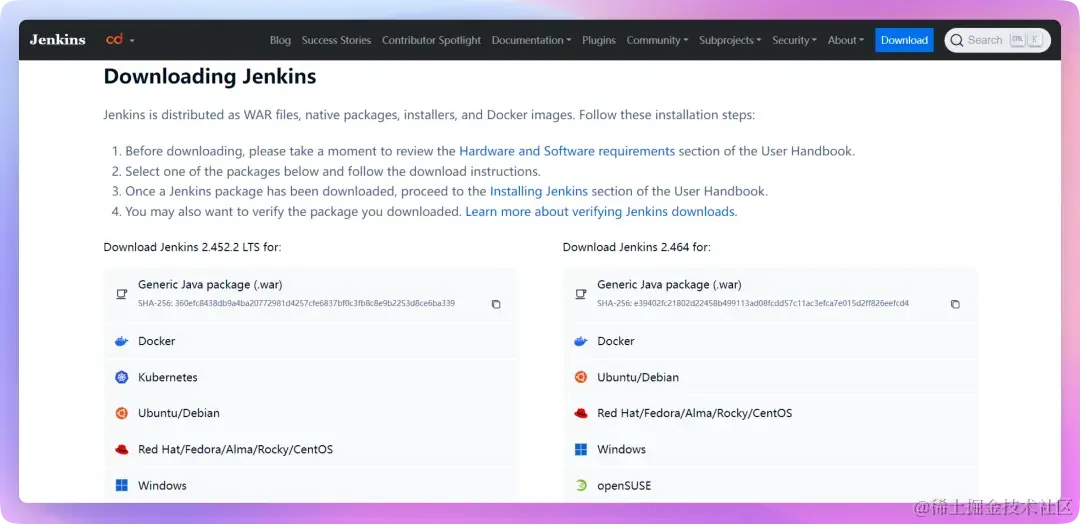This screenshot has height=524, width=1080.
Task: Click 'Download Jenkins 2.452.2 LTS for:' label
Action: pos(192,247)
